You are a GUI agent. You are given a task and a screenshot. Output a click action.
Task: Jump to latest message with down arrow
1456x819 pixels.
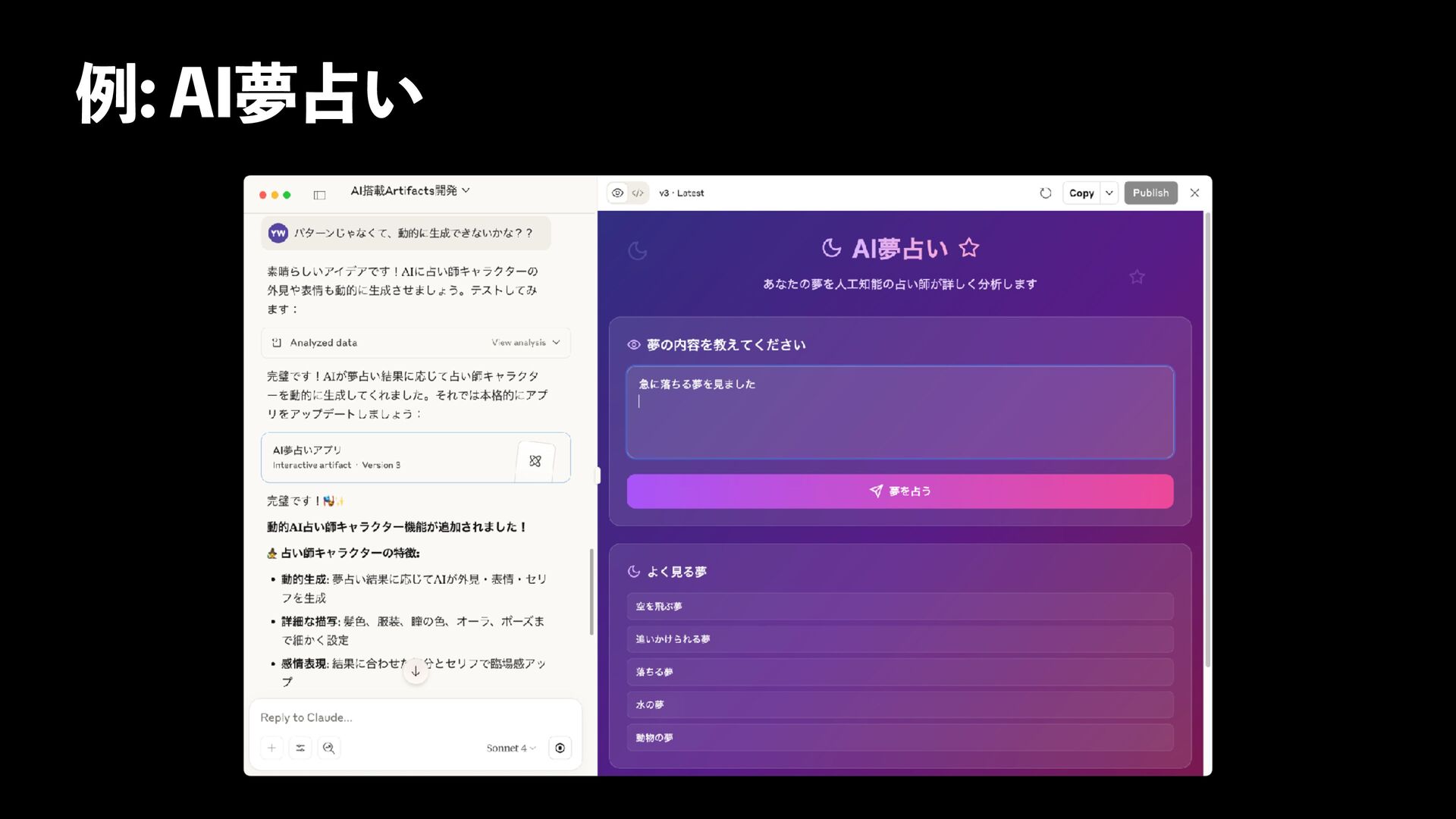pyautogui.click(x=416, y=671)
